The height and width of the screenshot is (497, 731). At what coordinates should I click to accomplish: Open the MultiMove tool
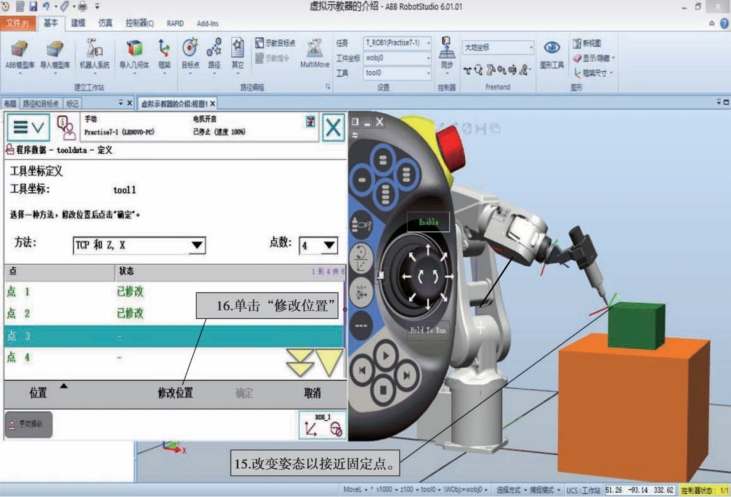pos(315,54)
